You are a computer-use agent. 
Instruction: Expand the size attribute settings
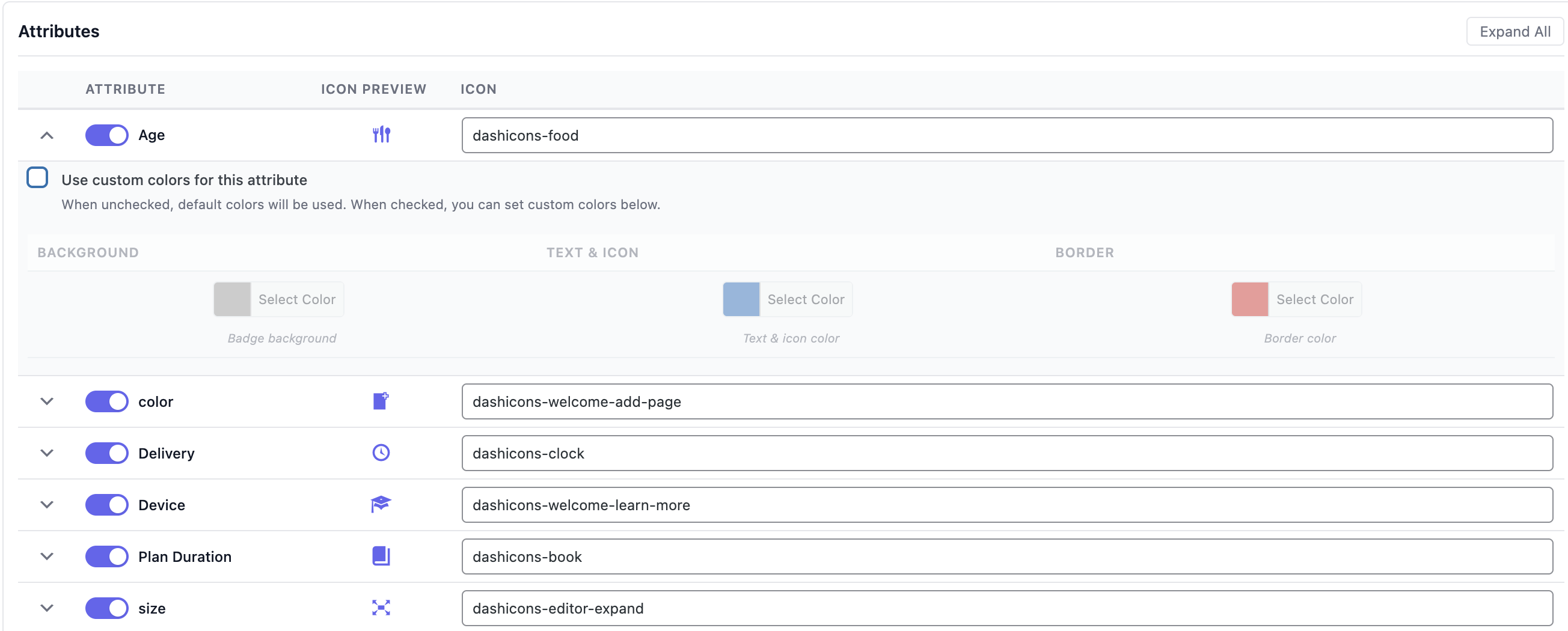(x=47, y=608)
